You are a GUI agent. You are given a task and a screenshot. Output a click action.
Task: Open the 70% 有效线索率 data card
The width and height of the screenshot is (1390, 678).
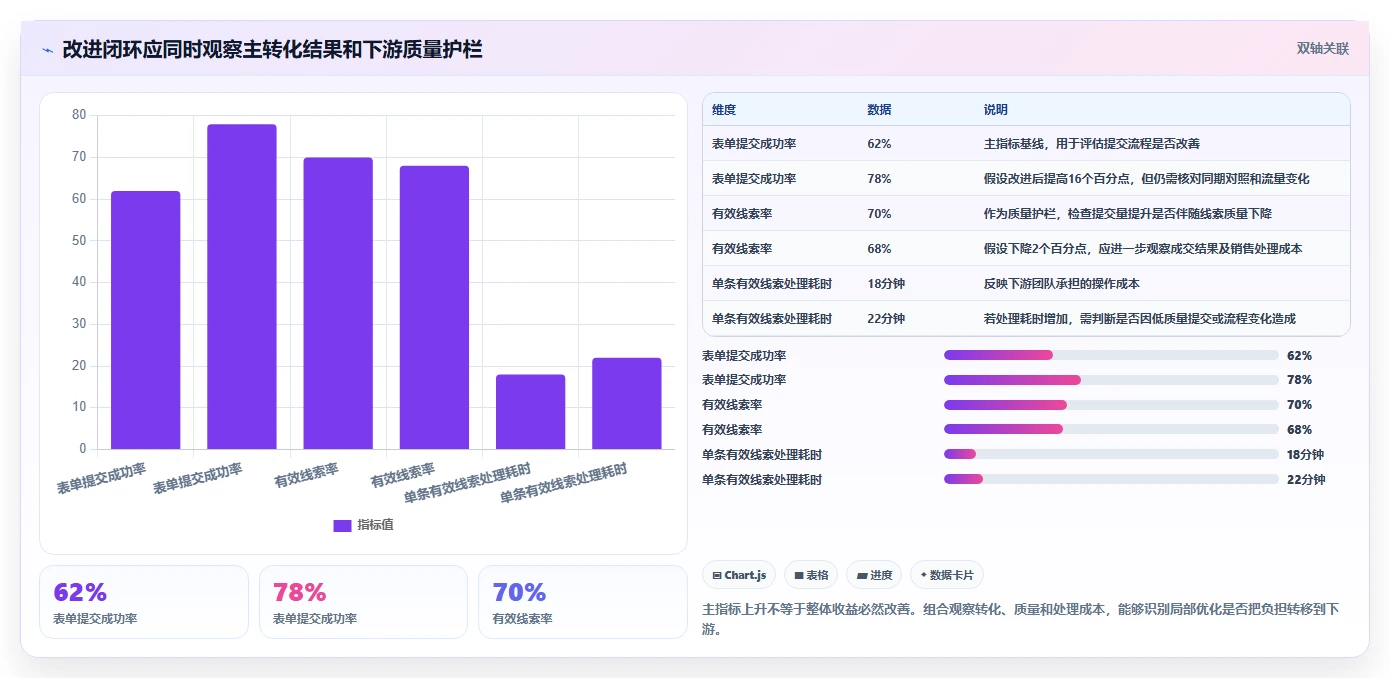pyautogui.click(x=583, y=602)
